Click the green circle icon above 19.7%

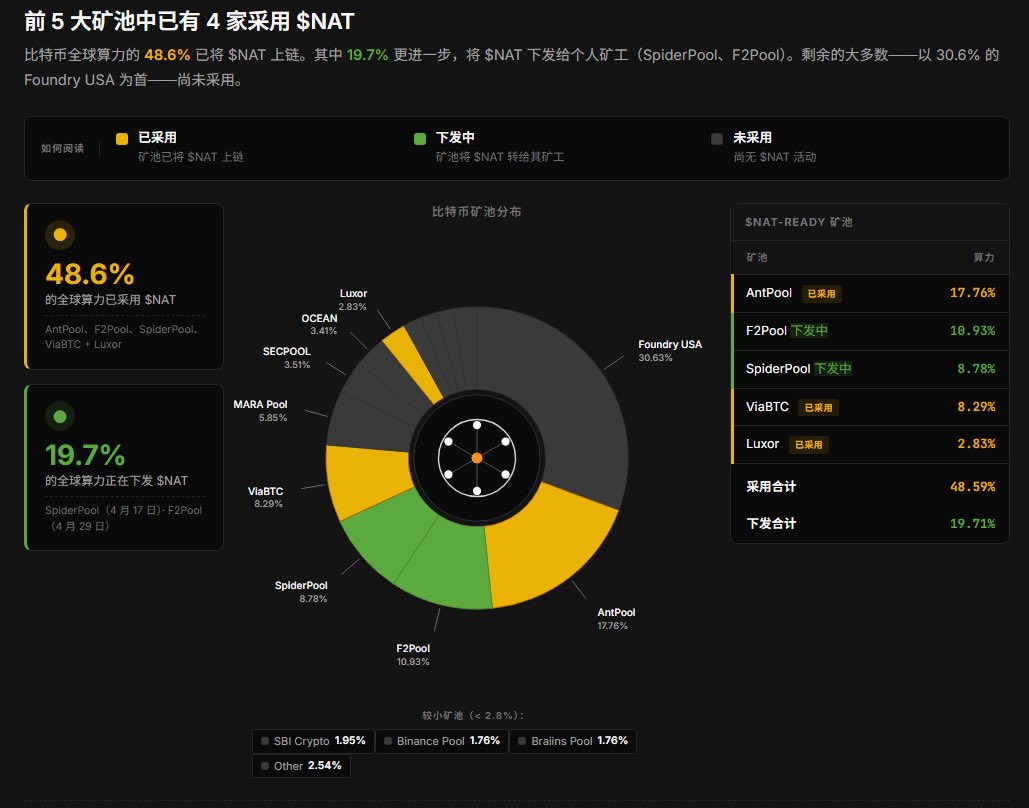60,415
